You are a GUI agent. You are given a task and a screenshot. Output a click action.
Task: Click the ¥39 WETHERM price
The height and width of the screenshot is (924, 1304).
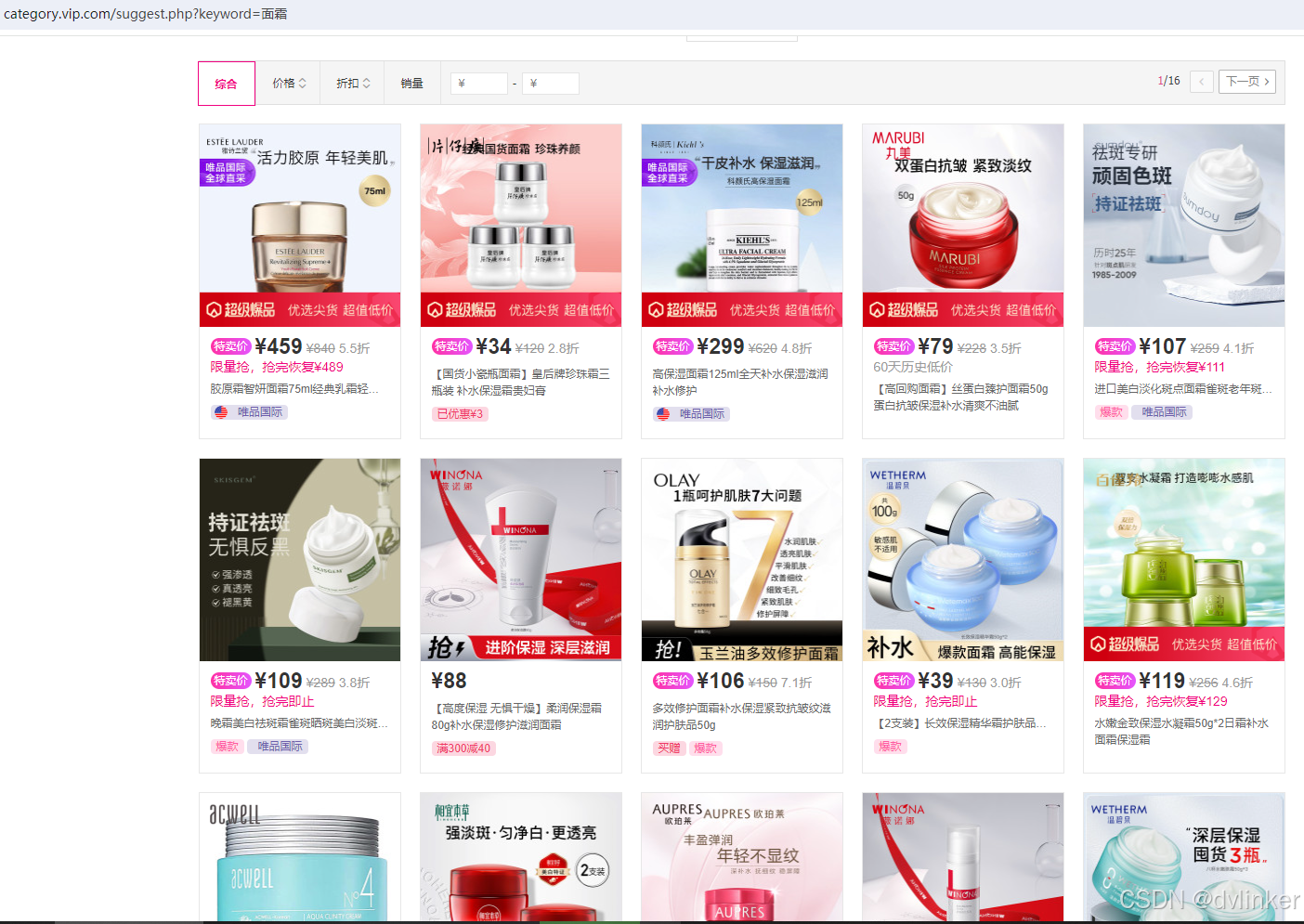point(936,682)
